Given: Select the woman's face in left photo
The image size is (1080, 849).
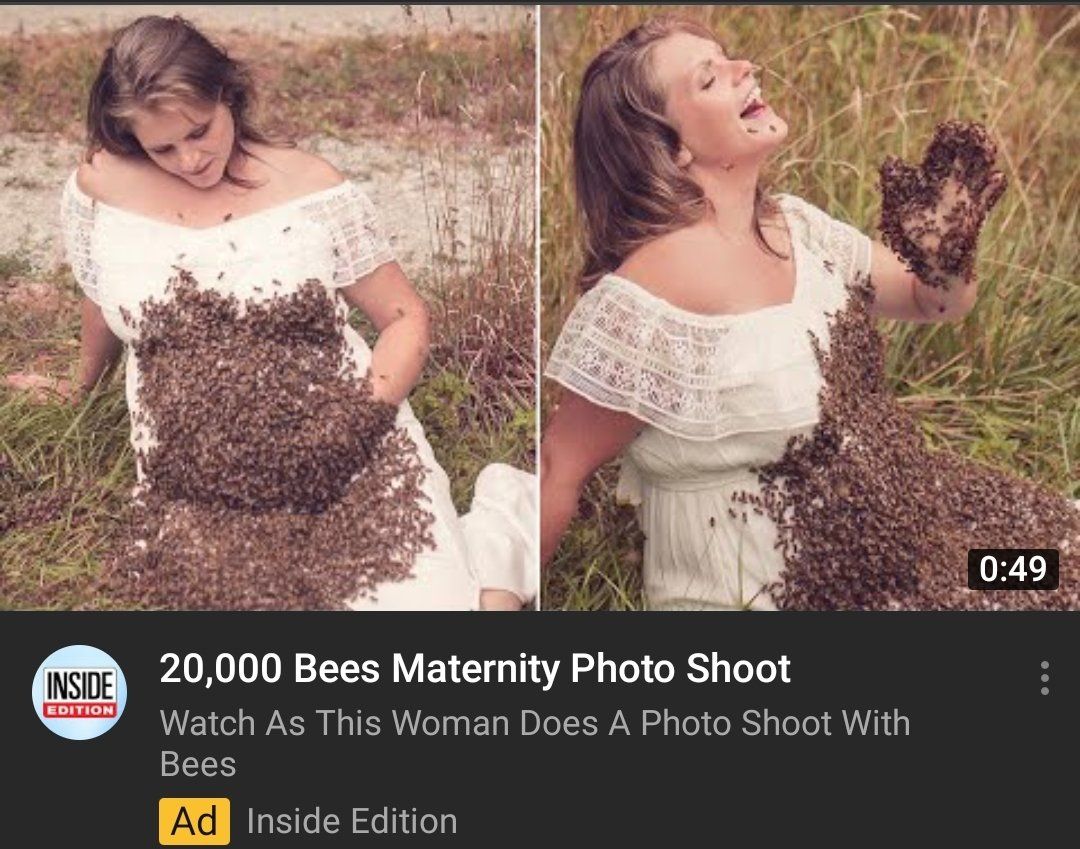Looking at the screenshot, I should tap(195, 130).
